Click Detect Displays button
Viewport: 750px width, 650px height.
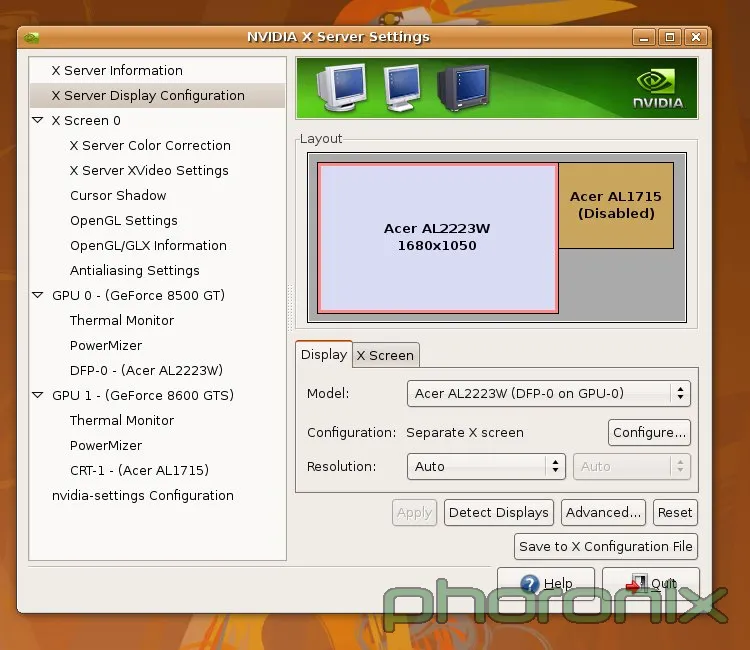click(x=498, y=512)
